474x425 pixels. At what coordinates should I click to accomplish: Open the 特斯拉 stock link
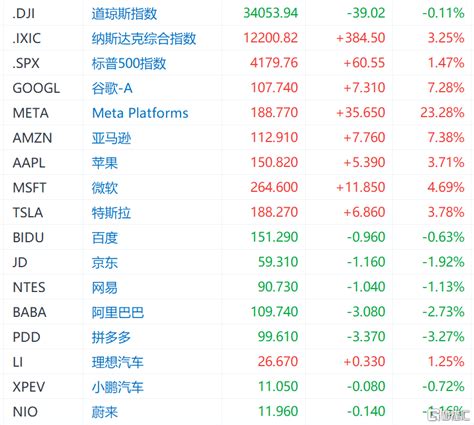point(111,213)
